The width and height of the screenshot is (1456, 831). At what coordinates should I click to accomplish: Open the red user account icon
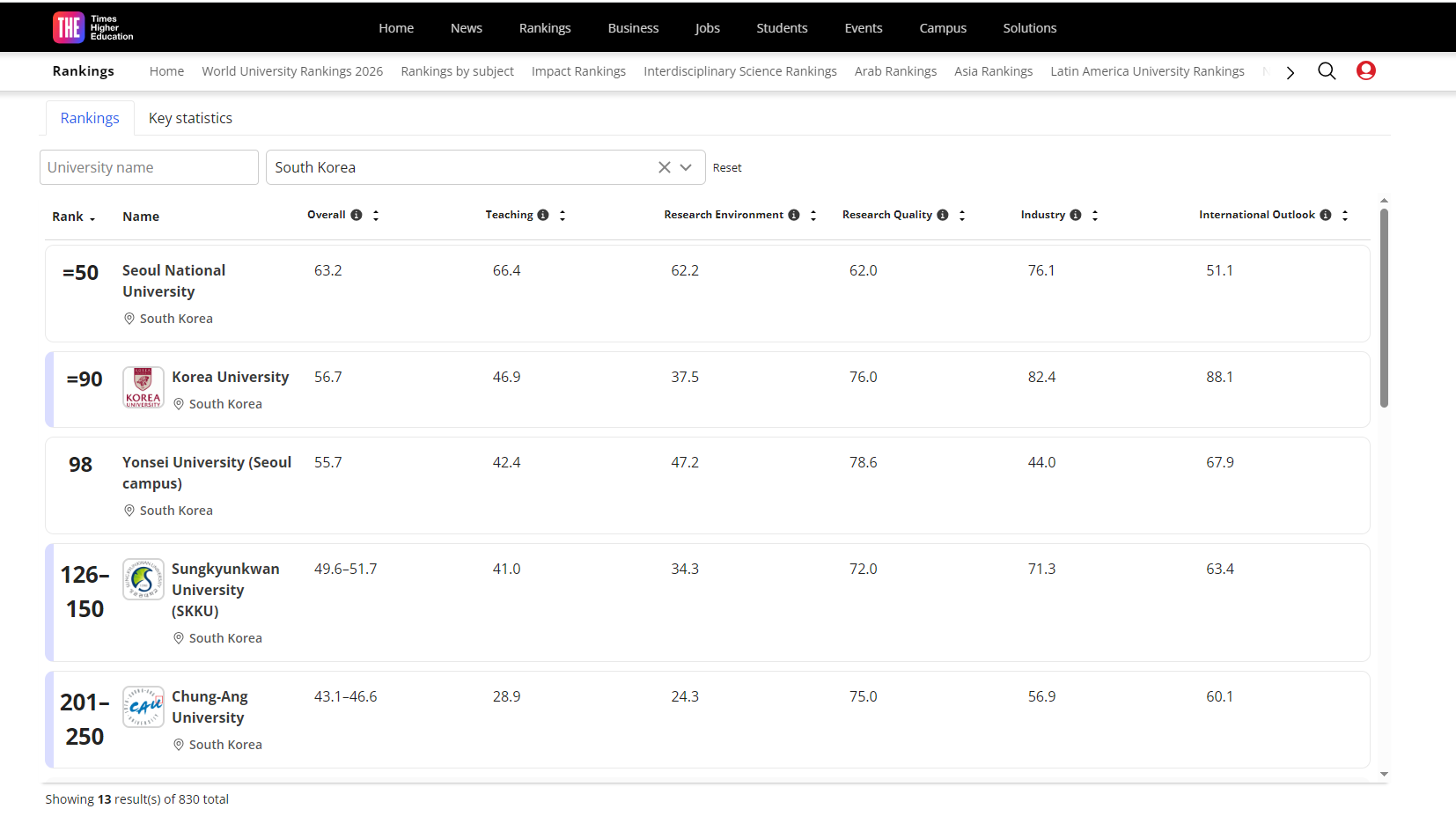pyautogui.click(x=1366, y=70)
